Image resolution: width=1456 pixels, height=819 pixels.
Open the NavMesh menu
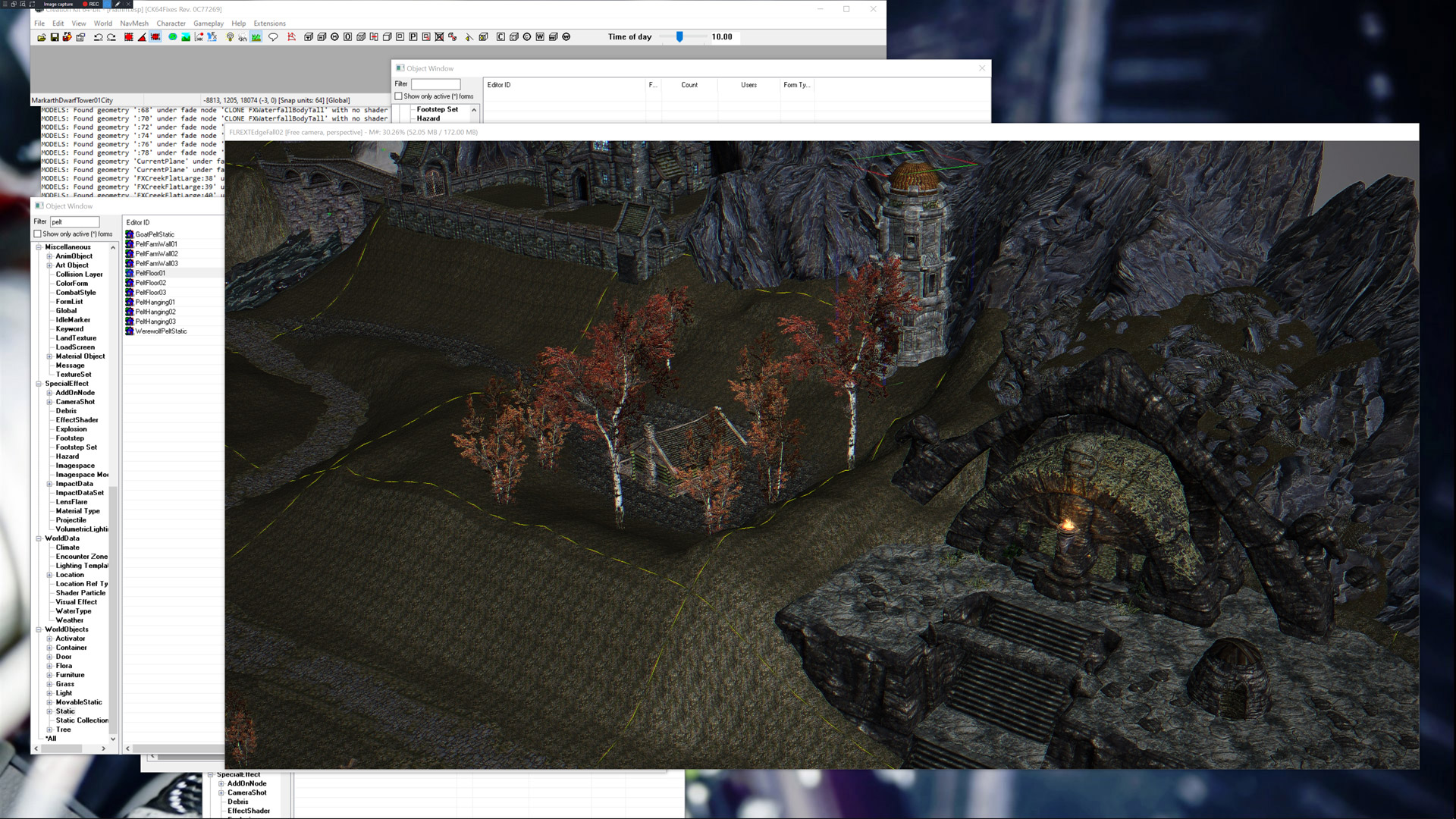coord(134,24)
